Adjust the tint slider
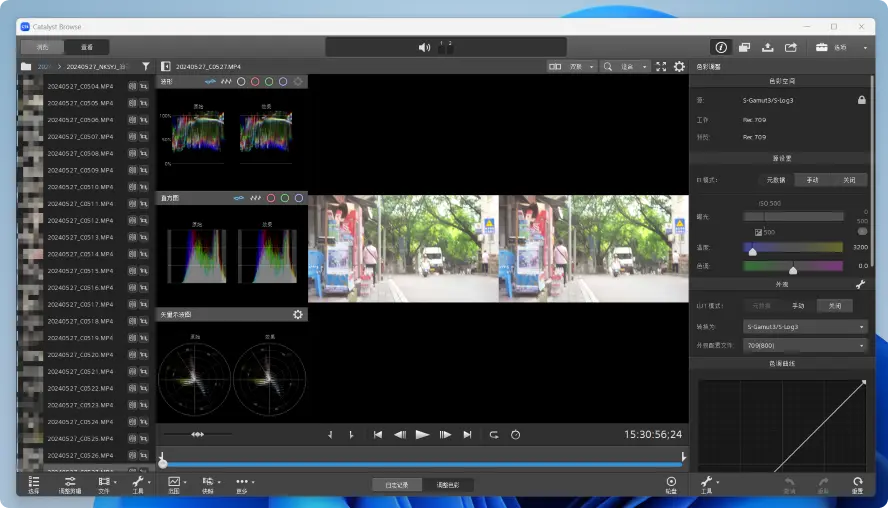The image size is (888, 508). [x=792, y=266]
